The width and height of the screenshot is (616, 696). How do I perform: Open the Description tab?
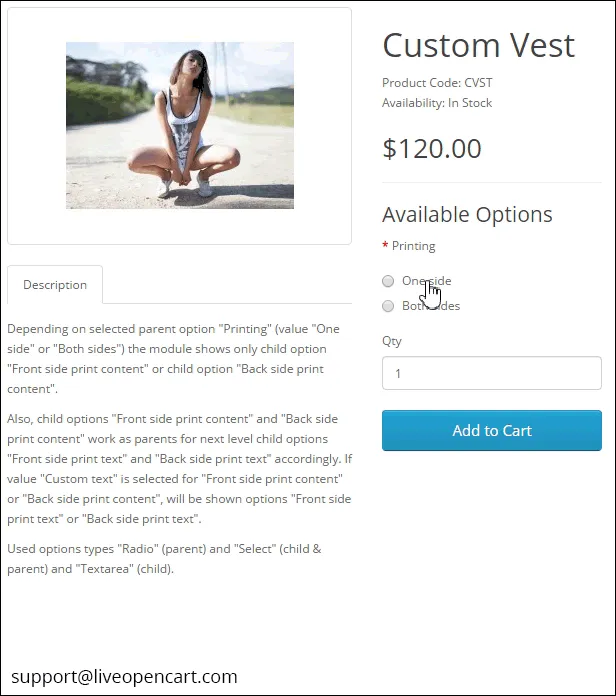[x=55, y=285]
